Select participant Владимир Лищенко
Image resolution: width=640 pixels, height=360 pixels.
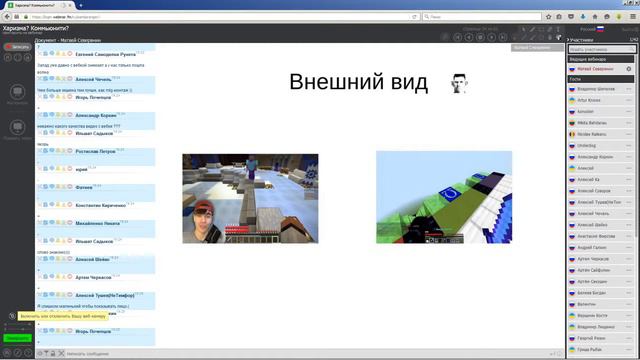click(x=601, y=327)
